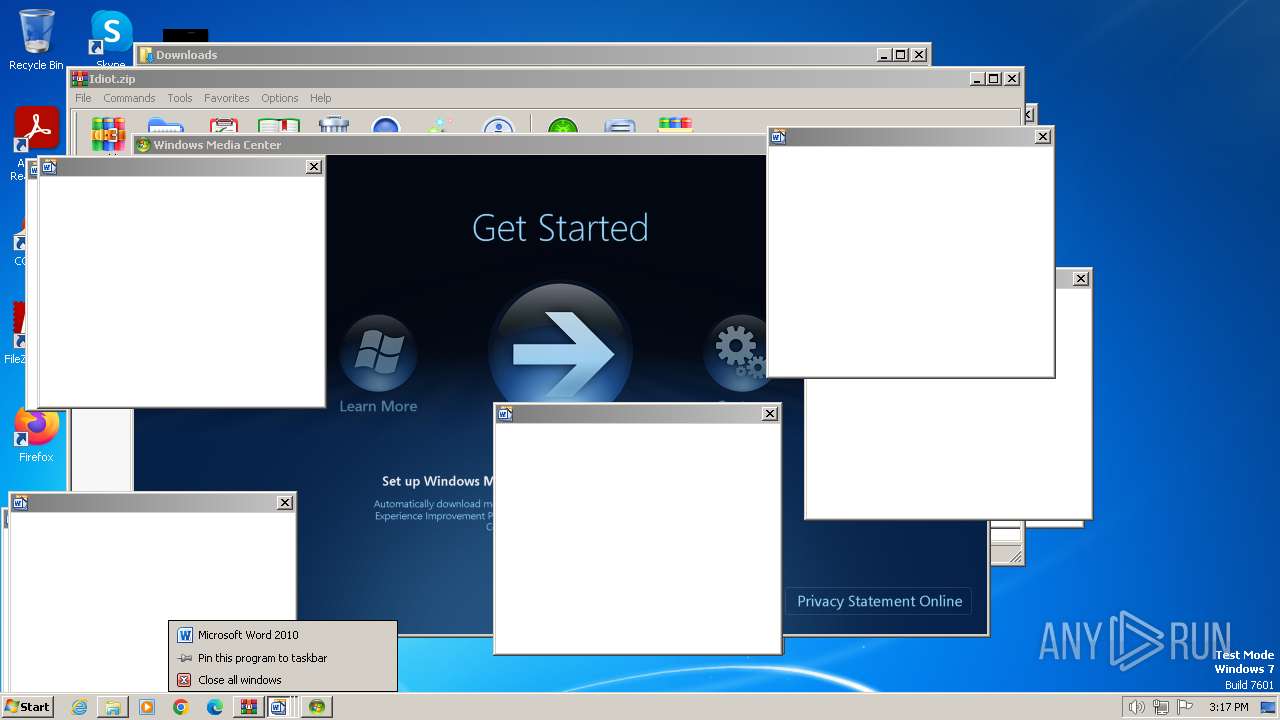Open the Tools menu in WinRAR
This screenshot has height=720, width=1280.
point(180,98)
